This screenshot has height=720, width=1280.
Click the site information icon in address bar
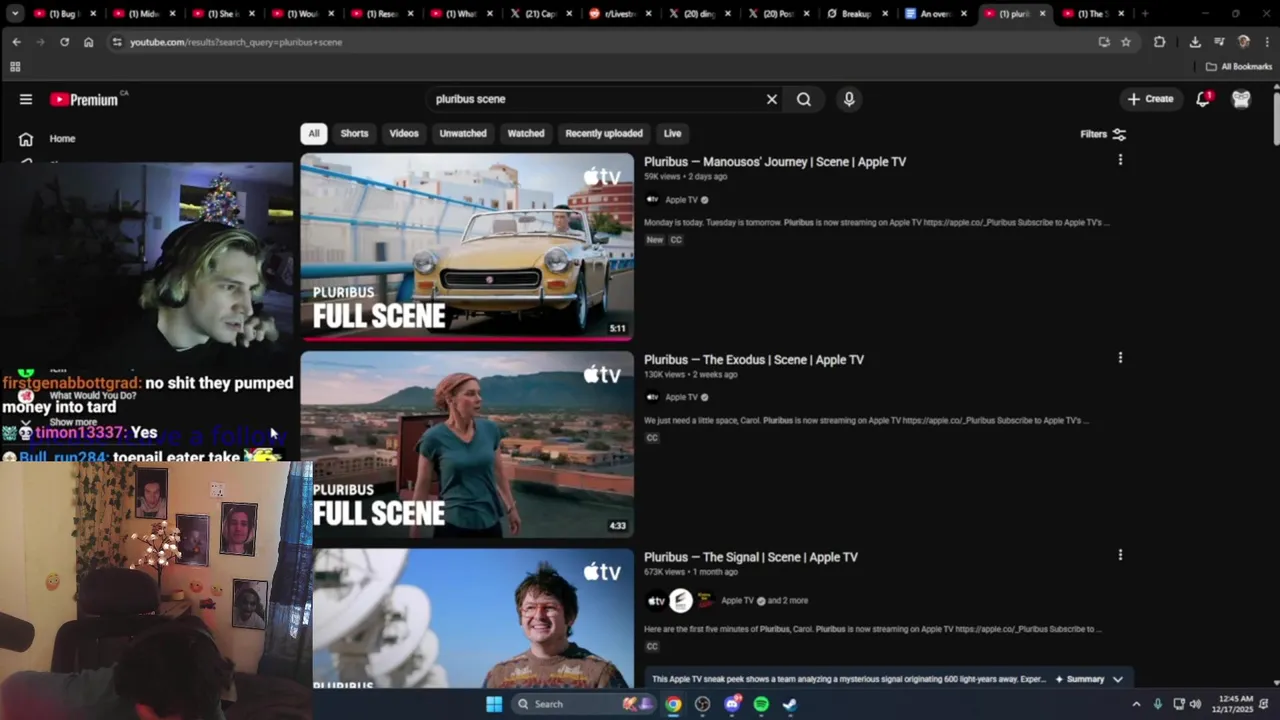(x=117, y=42)
